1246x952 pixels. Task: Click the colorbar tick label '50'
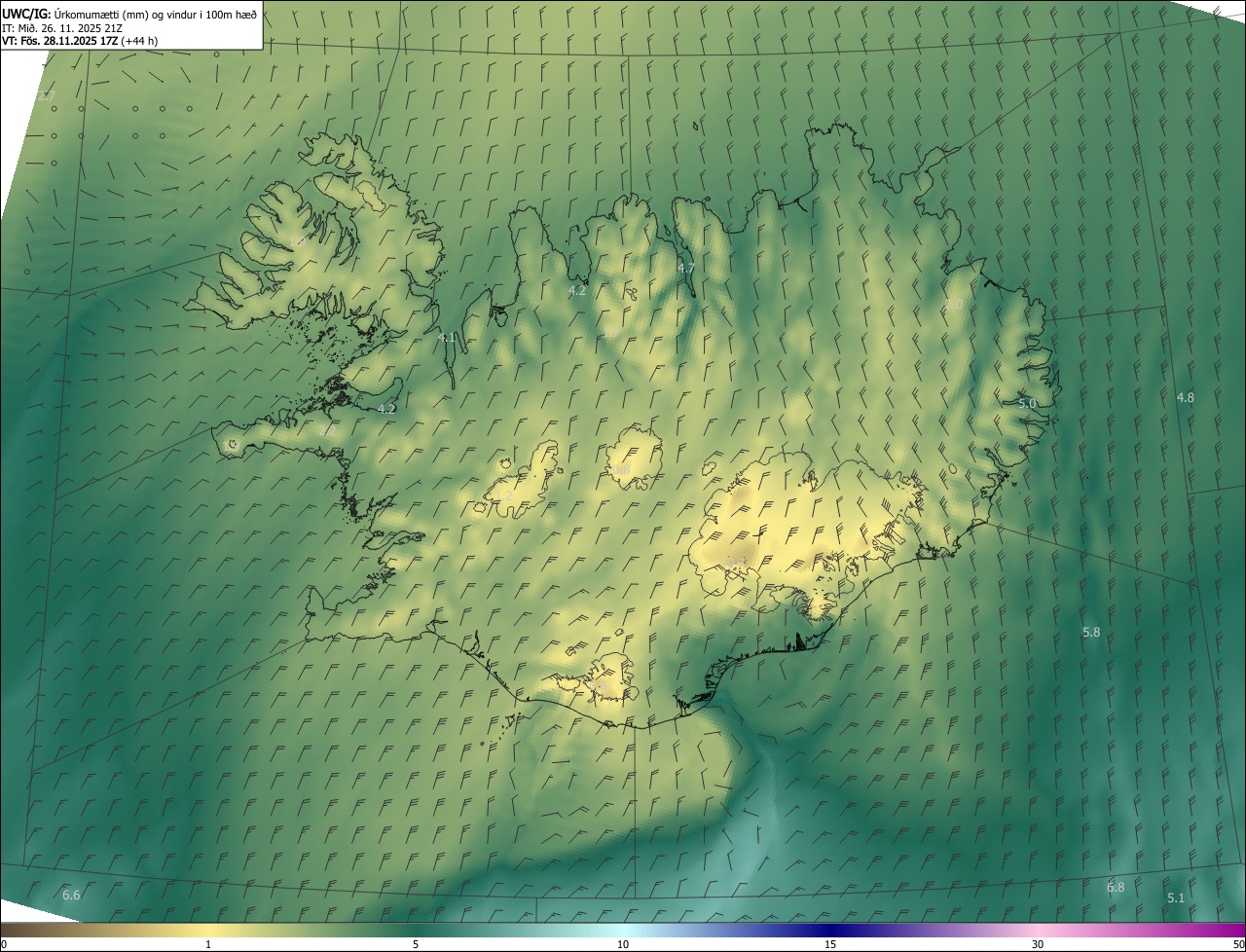1238,944
